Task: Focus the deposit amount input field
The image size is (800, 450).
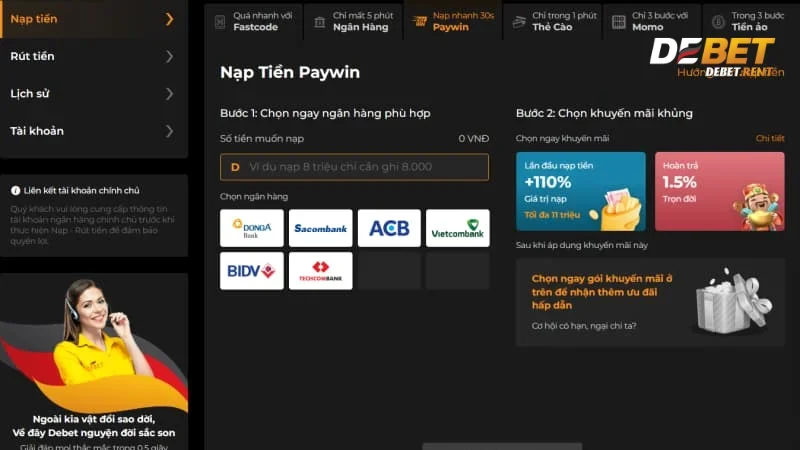Action: 354,167
